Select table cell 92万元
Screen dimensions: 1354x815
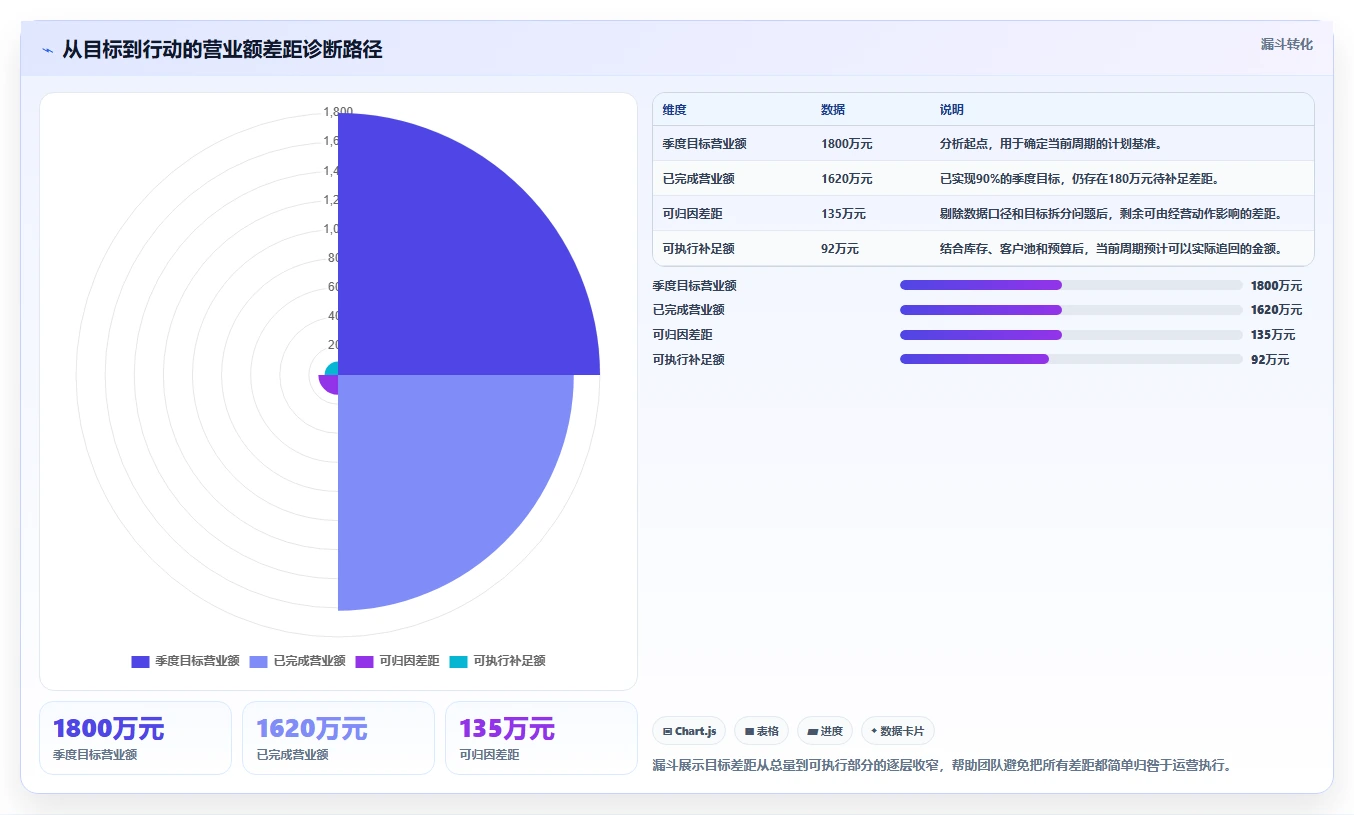click(840, 249)
